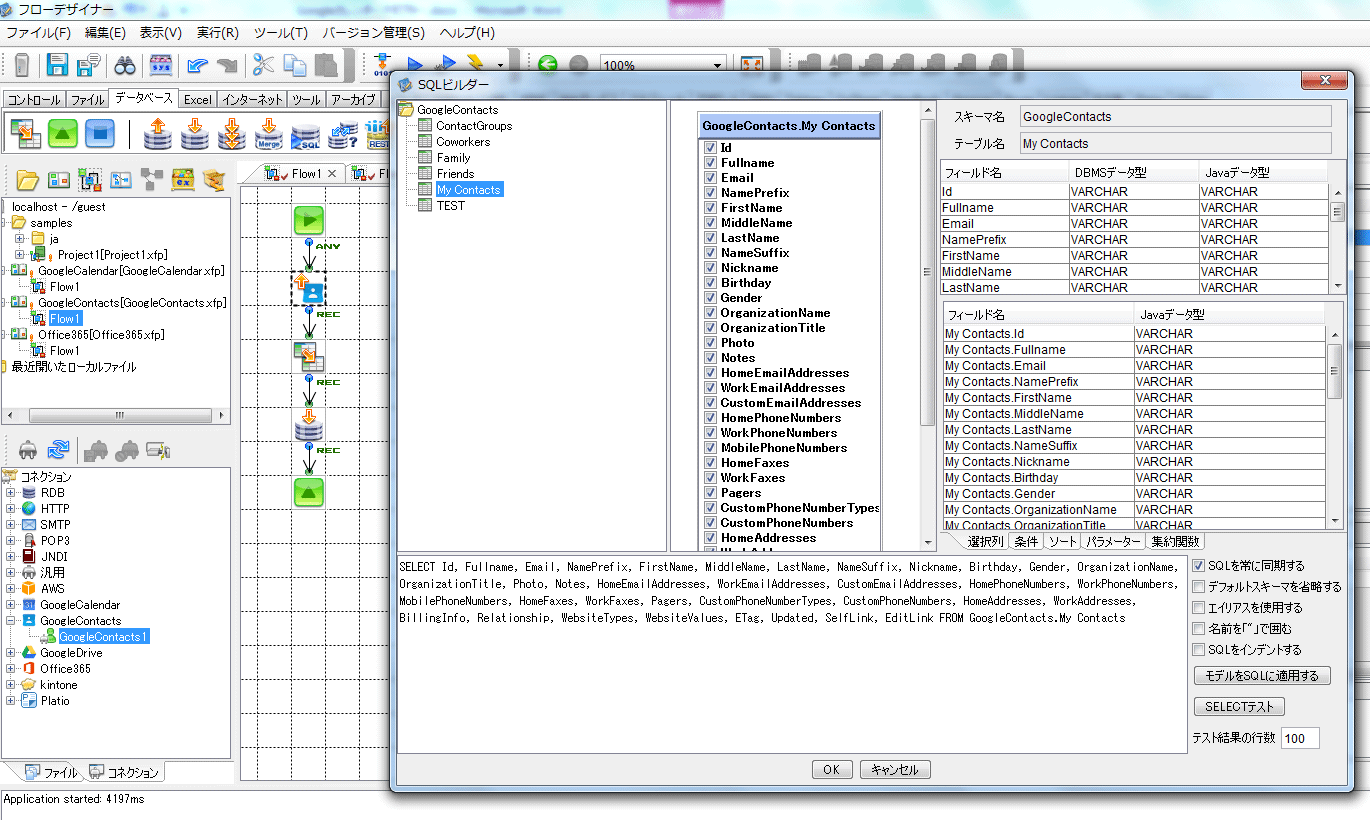Enable 'デフォルトスキーマを省略する' checkbox
1370x820 pixels.
[x=1199, y=587]
